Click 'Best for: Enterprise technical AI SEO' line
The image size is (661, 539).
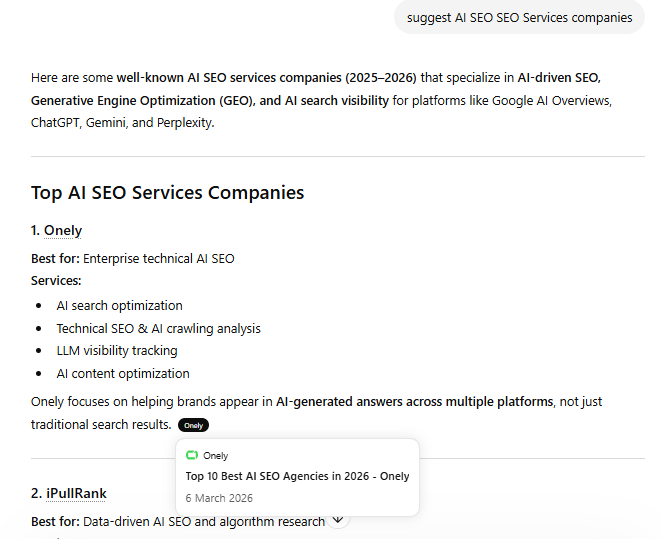[133, 259]
